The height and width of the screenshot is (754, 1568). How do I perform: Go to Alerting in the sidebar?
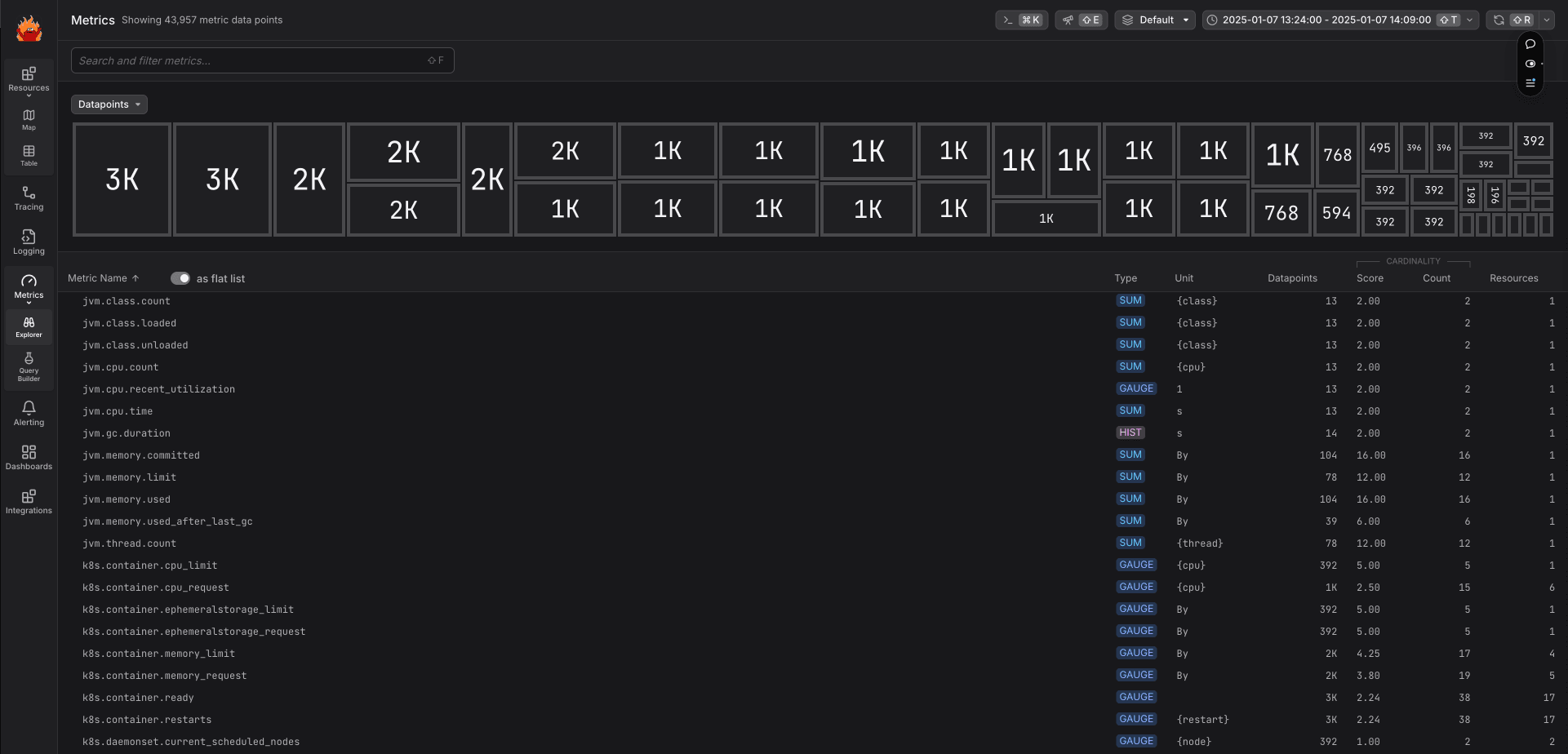click(x=29, y=414)
